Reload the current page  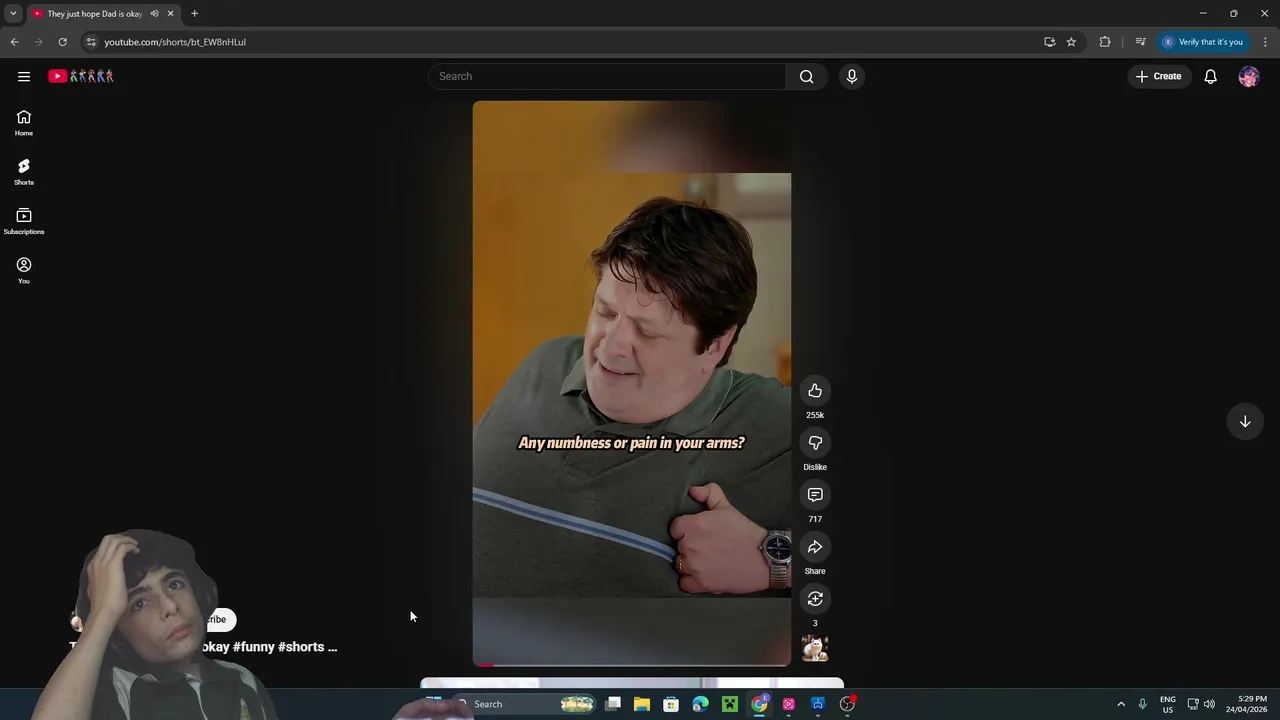click(62, 42)
